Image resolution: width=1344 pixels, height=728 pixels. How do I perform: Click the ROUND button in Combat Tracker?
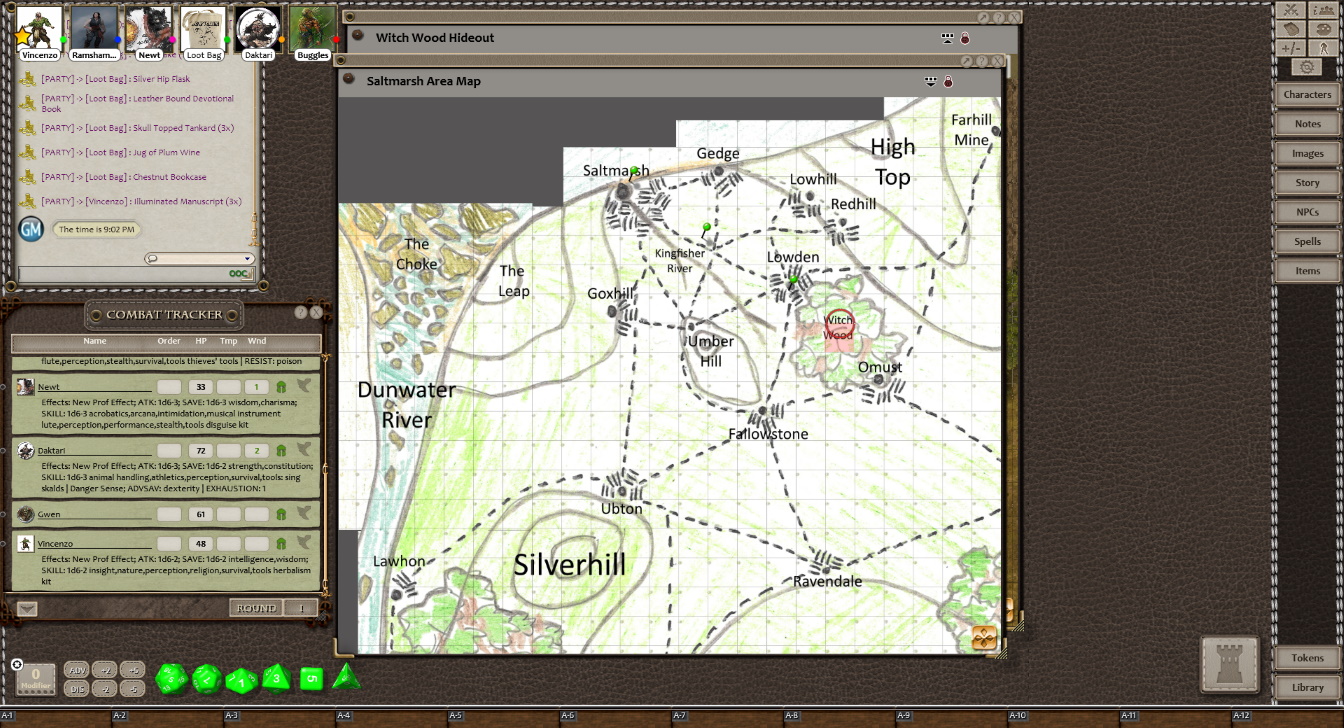coord(256,608)
